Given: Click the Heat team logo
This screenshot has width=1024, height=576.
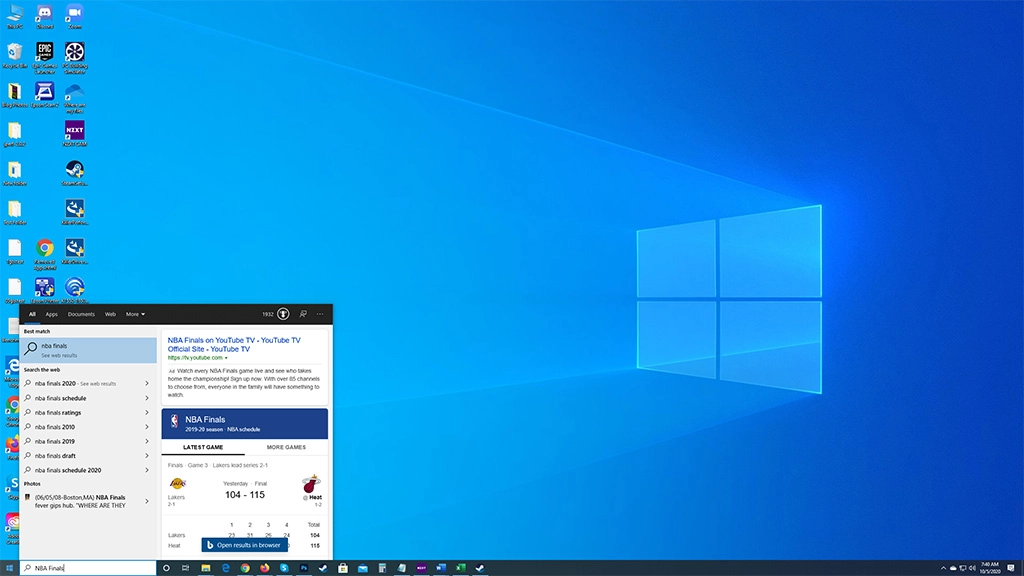Looking at the screenshot, I should (311, 484).
